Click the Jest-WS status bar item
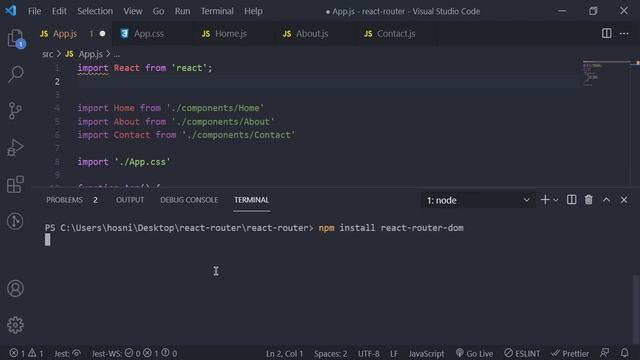640x360 pixels. tap(134, 353)
